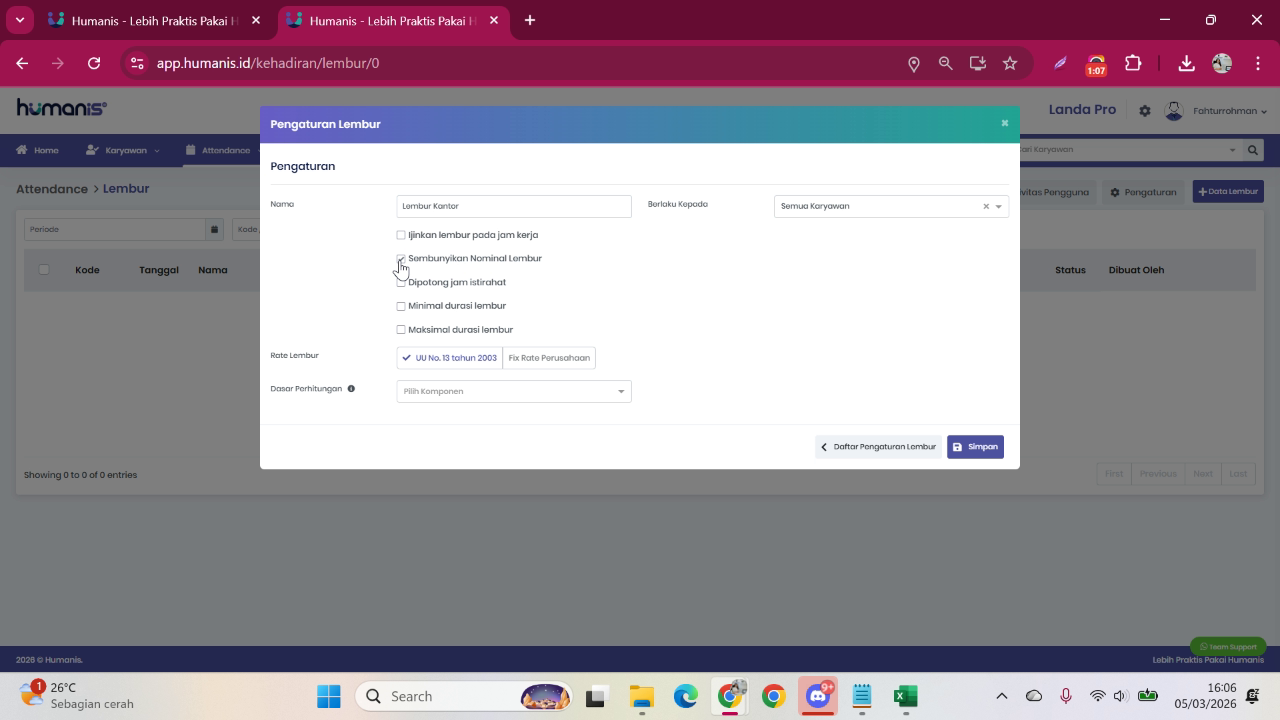
Task: Open Microsoft Edge from taskbar
Action: 685,696
